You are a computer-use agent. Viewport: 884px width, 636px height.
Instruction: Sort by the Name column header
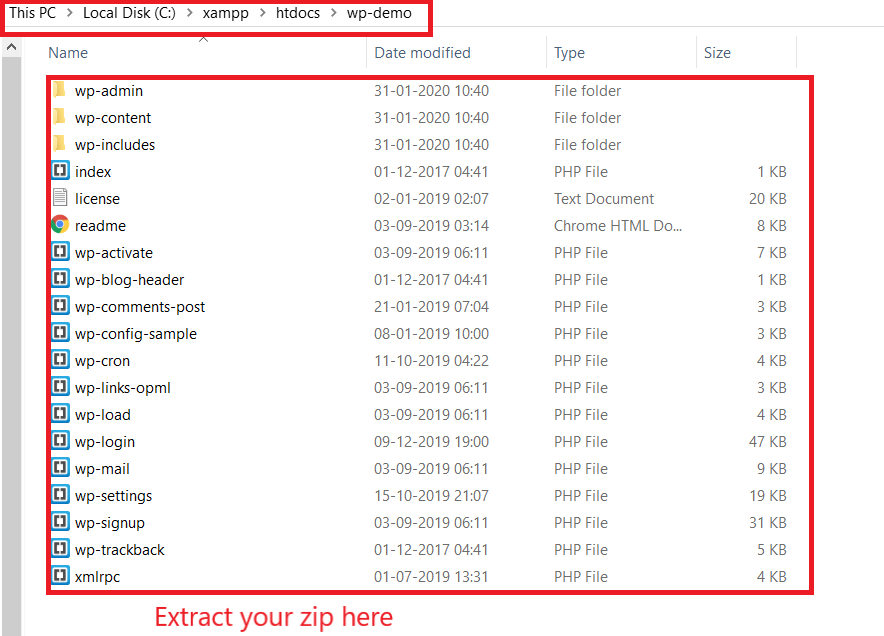68,52
